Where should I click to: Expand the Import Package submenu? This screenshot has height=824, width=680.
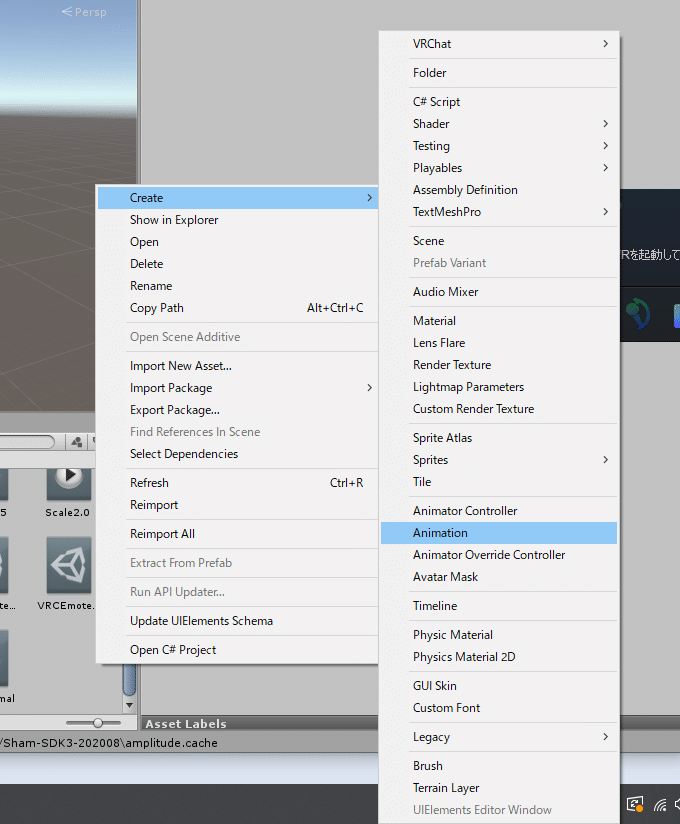238,388
